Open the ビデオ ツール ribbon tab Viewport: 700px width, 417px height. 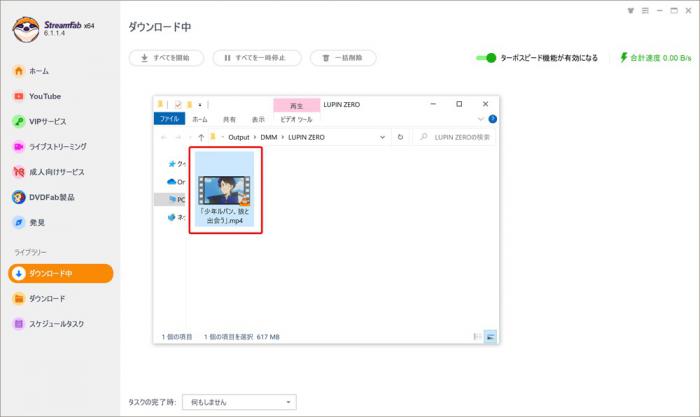296,119
